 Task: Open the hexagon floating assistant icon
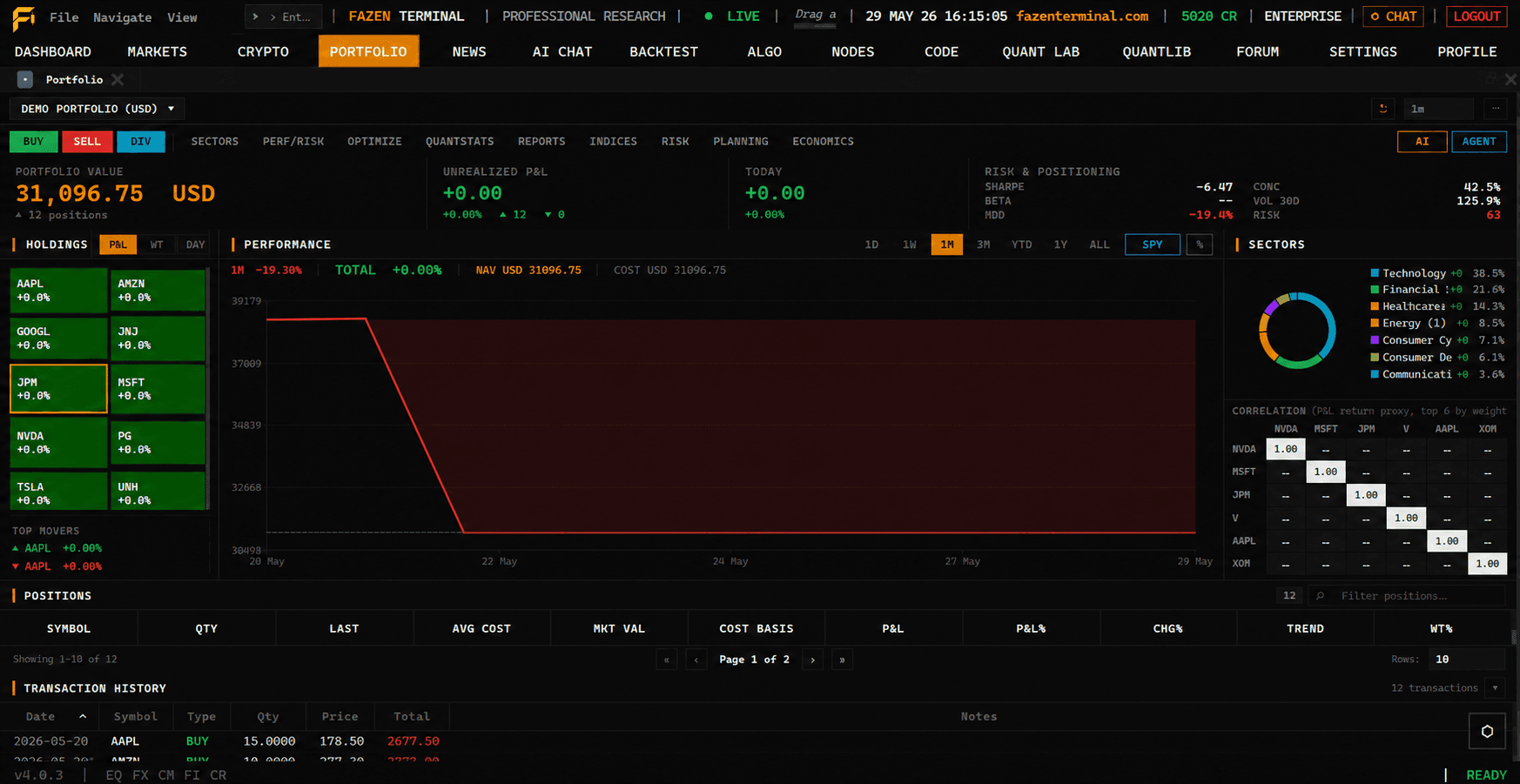(x=1487, y=731)
